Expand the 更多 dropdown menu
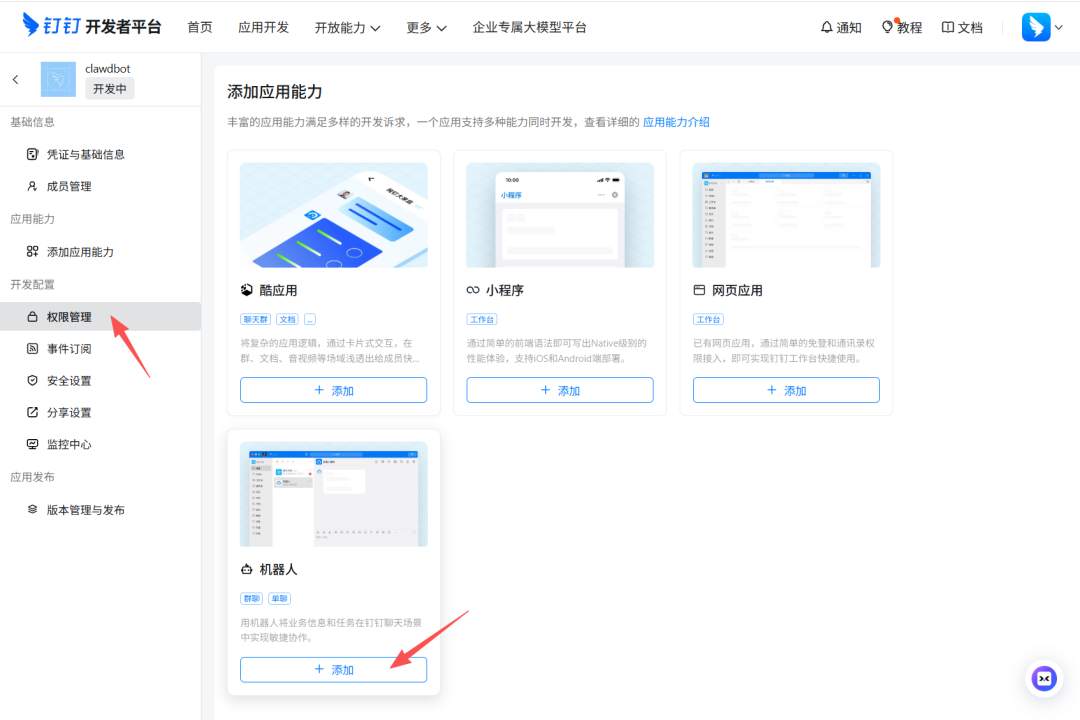 click(426, 28)
